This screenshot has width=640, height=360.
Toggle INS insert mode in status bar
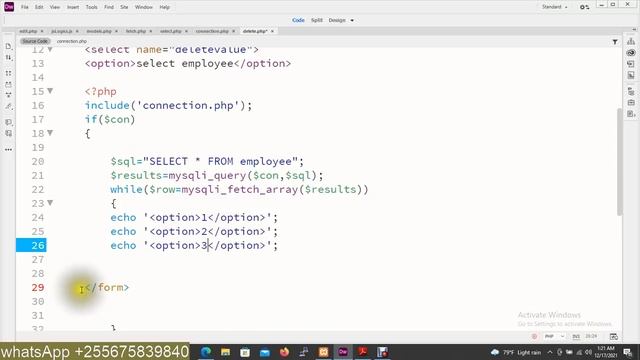(x=576, y=336)
